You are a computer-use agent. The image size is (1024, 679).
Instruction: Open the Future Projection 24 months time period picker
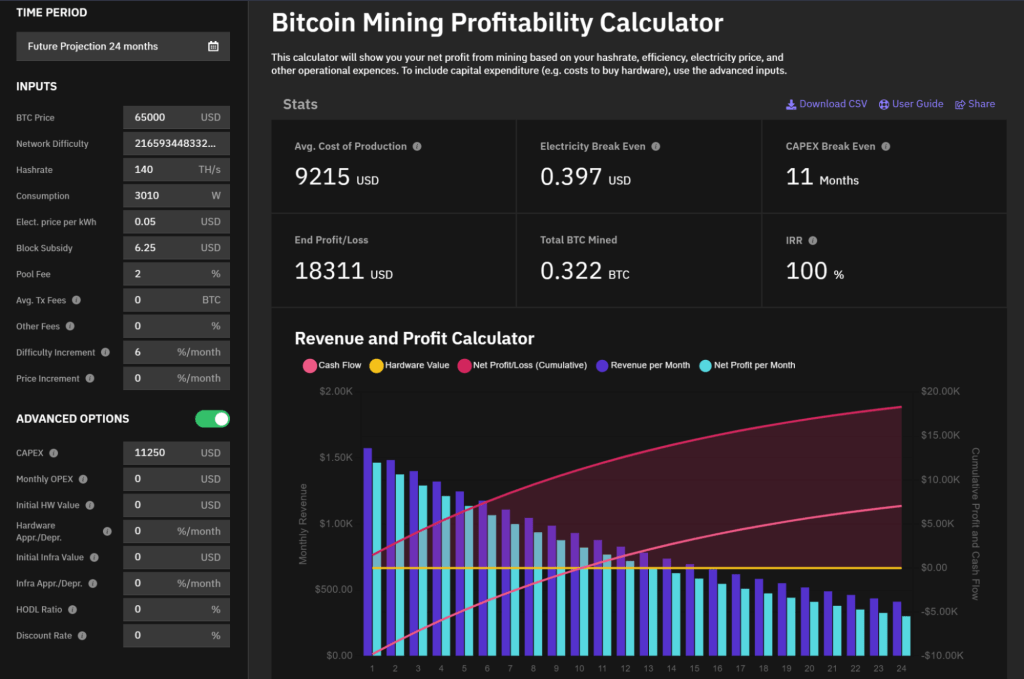tap(123, 46)
